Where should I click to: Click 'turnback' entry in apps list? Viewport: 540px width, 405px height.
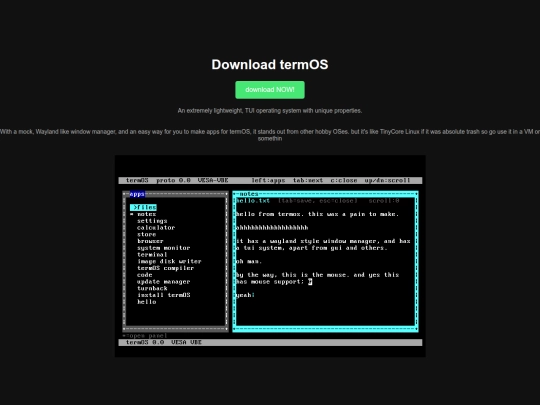click(x=152, y=288)
